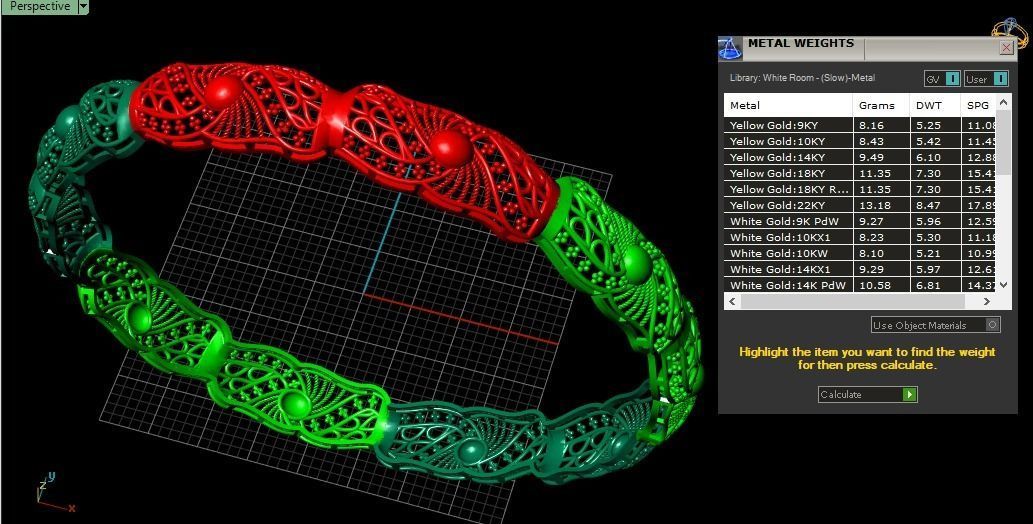
Task: Click the 5.25 DWT cell
Action: coord(935,125)
